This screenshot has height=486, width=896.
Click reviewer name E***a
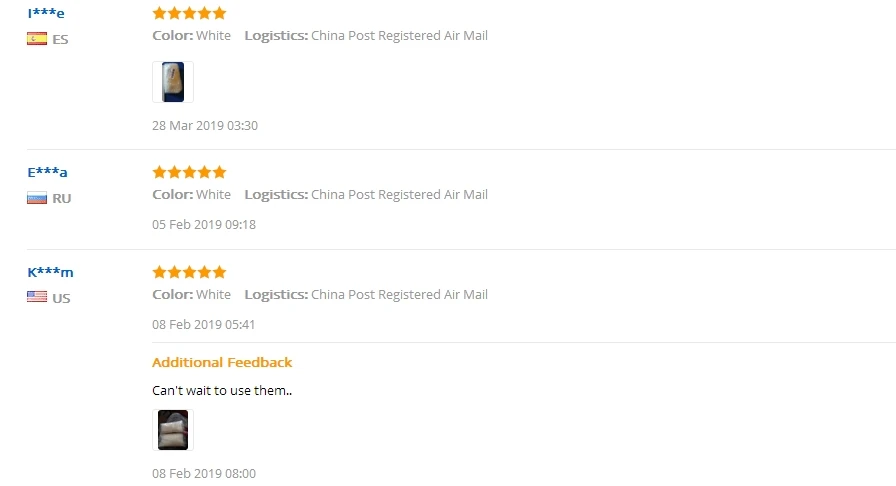(x=47, y=172)
